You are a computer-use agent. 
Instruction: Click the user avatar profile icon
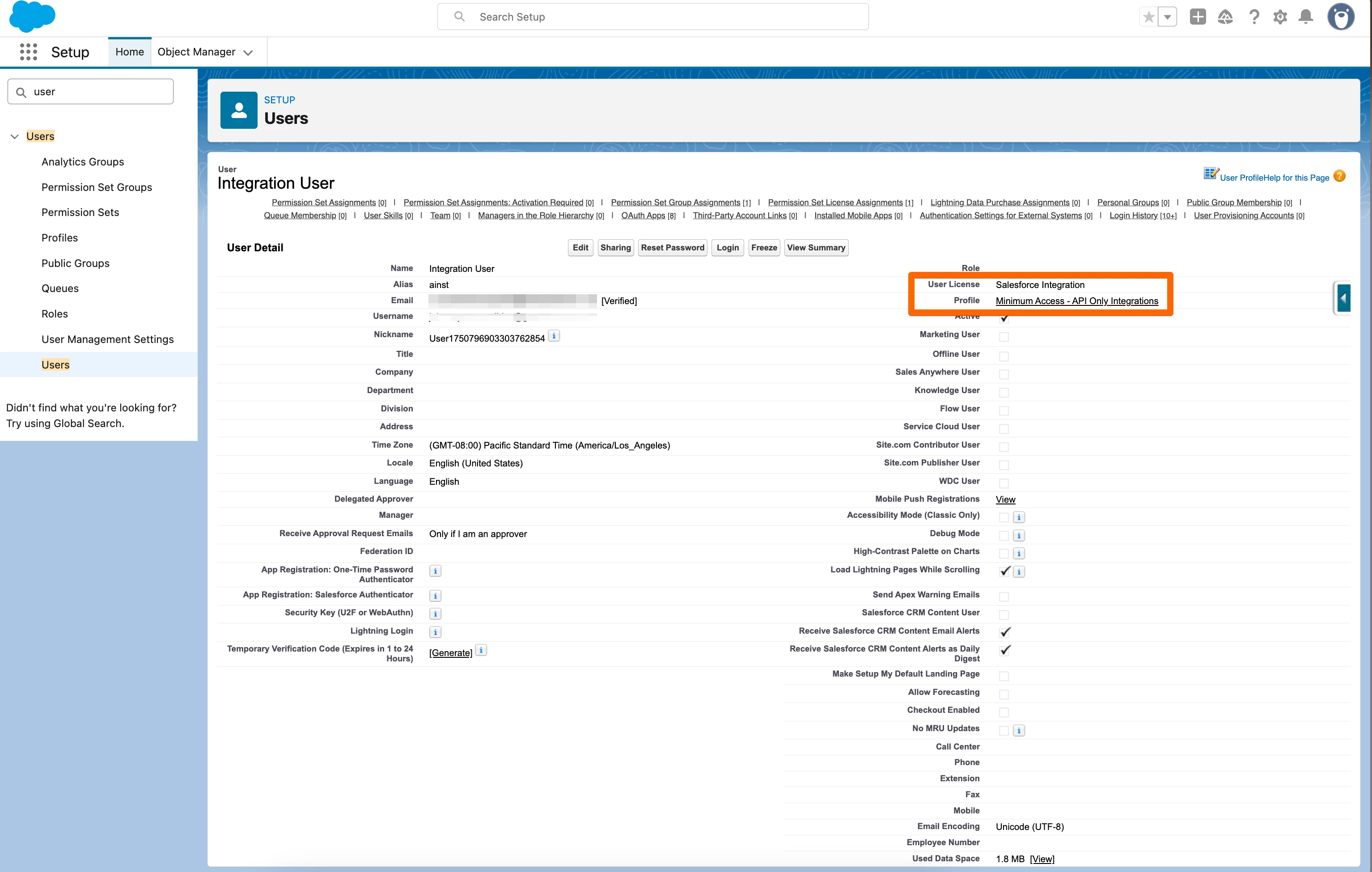1341,17
